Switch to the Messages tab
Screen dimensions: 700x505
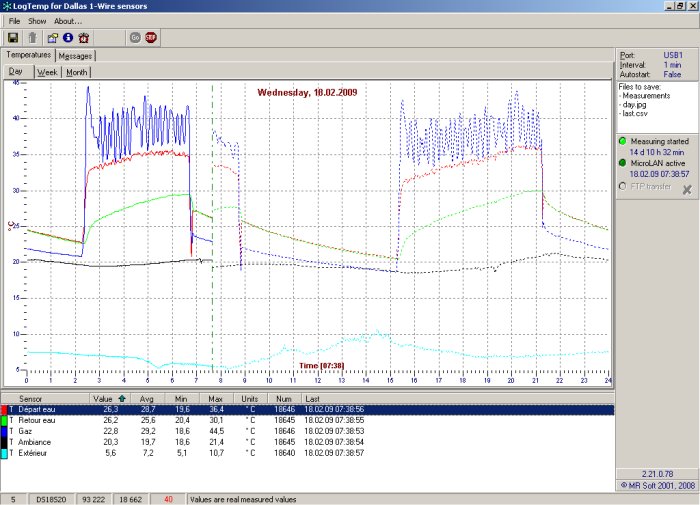pos(76,56)
